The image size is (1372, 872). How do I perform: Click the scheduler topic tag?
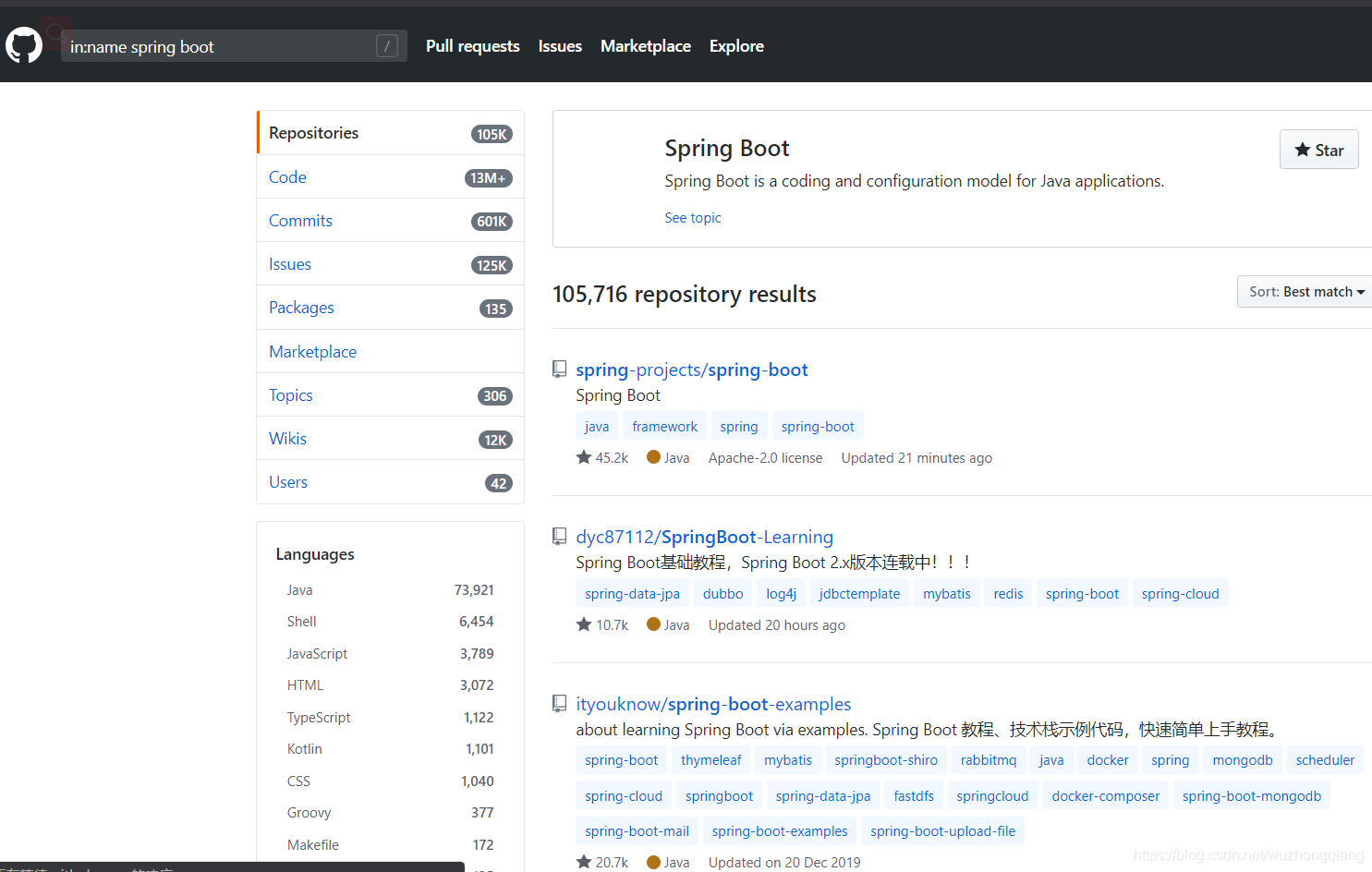pos(1325,760)
